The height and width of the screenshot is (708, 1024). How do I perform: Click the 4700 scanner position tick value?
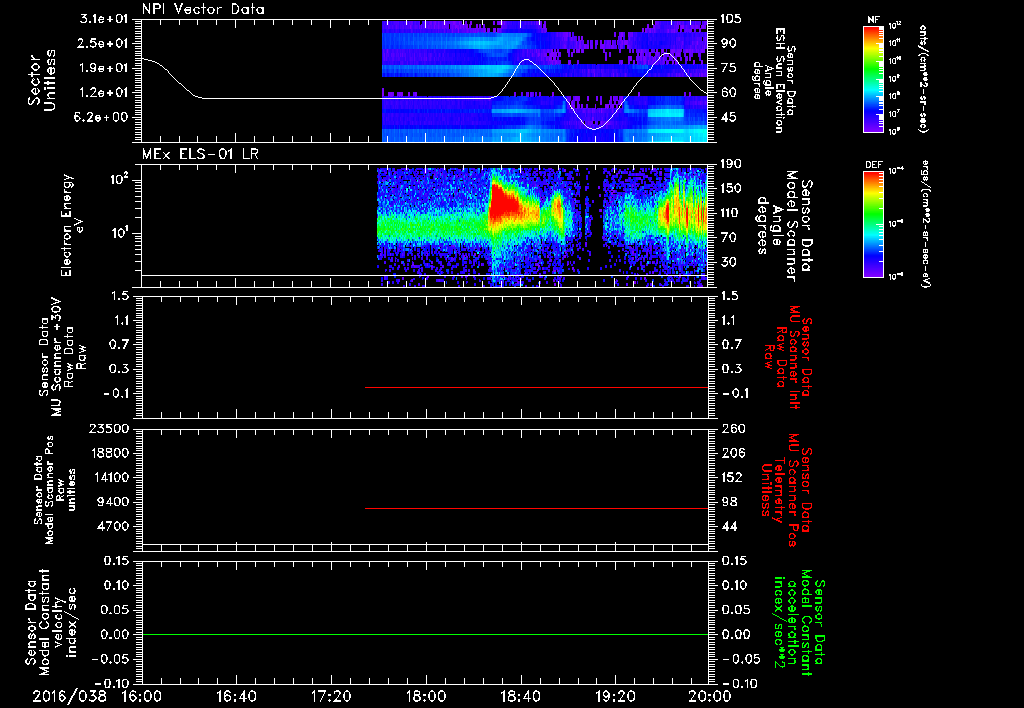(112, 526)
